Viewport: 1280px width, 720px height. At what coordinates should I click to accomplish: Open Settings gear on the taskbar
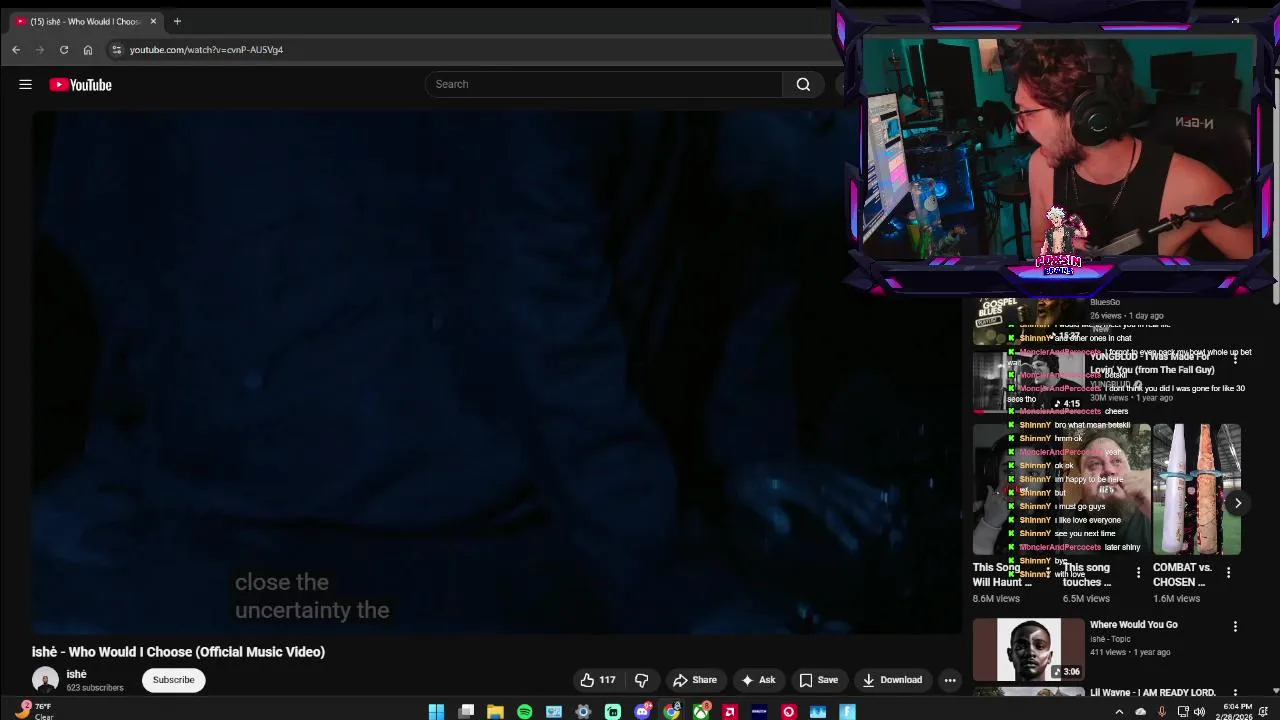coord(583,712)
